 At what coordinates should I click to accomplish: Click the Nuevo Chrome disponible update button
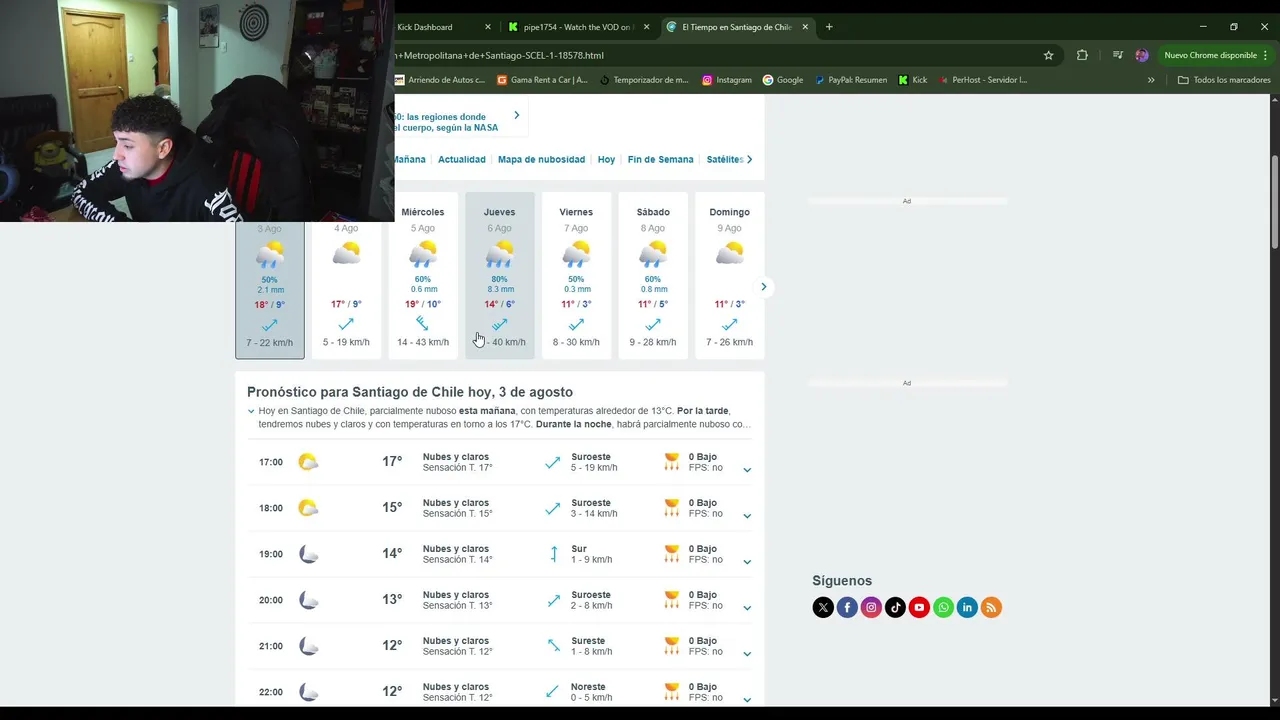1215,55
